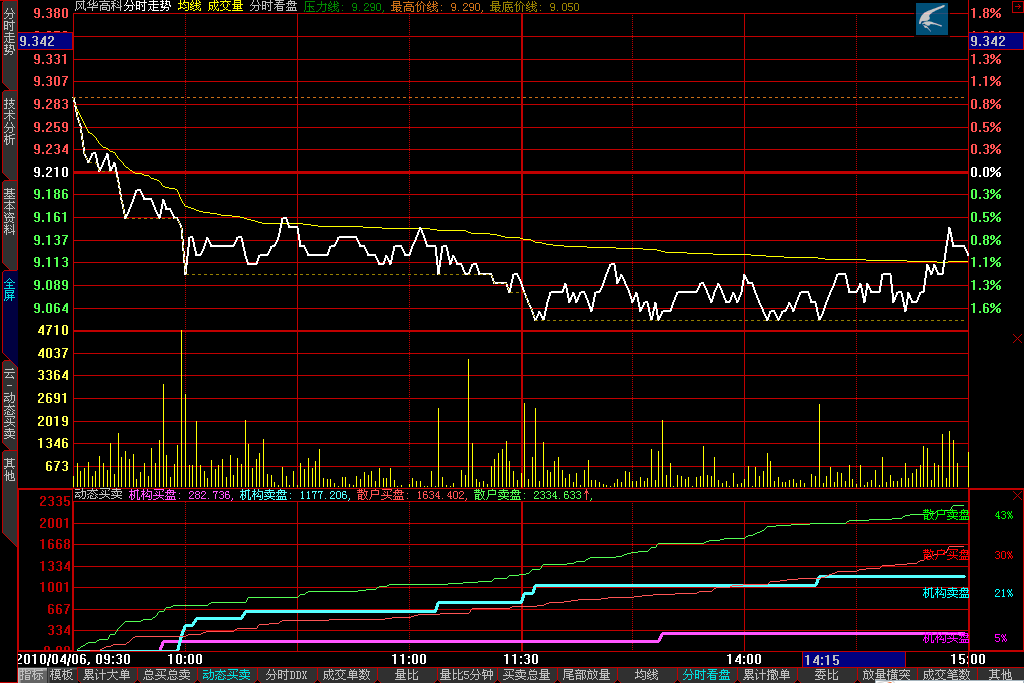The width and height of the screenshot is (1024, 683).
Task: Select the 尾部放量 indicator in bottom bar
Action: (x=586, y=675)
